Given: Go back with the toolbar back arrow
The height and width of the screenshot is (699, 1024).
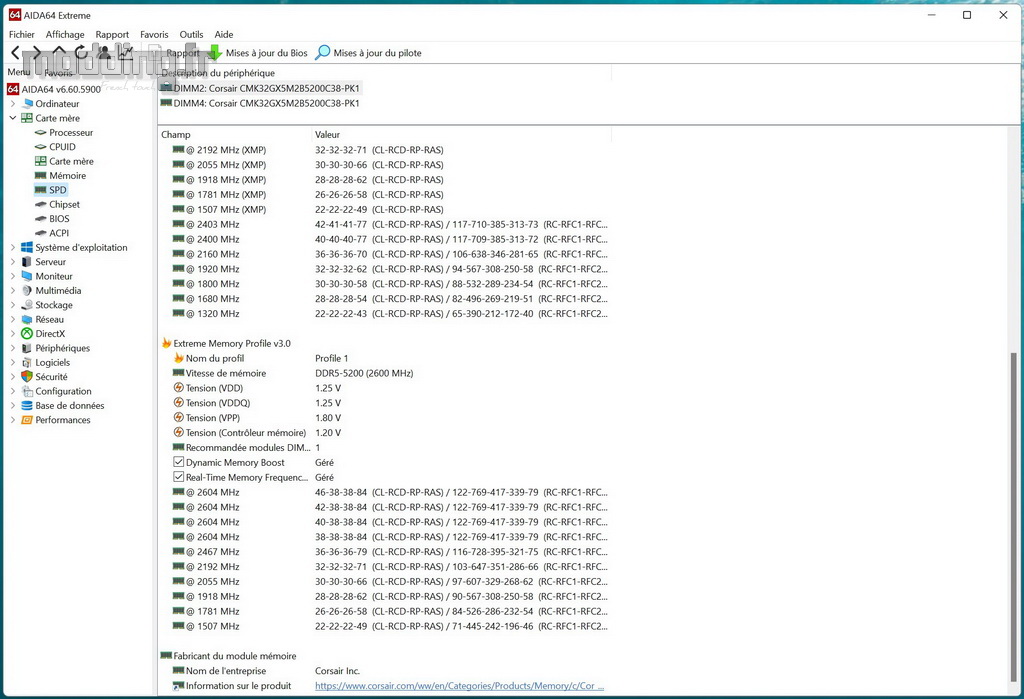Looking at the screenshot, I should pos(16,52).
